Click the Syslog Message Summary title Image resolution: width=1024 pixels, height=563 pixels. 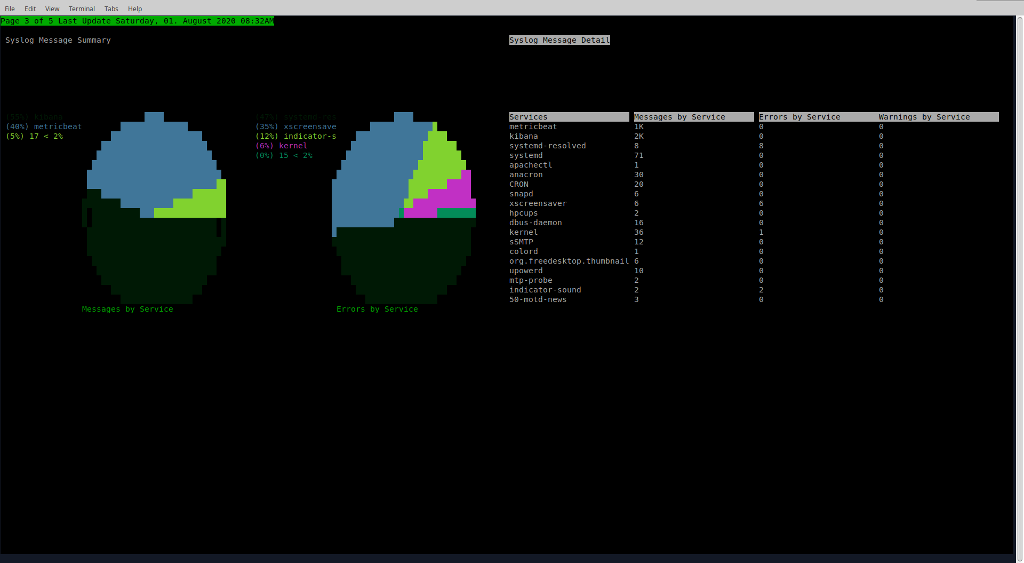pyautogui.click(x=58, y=40)
